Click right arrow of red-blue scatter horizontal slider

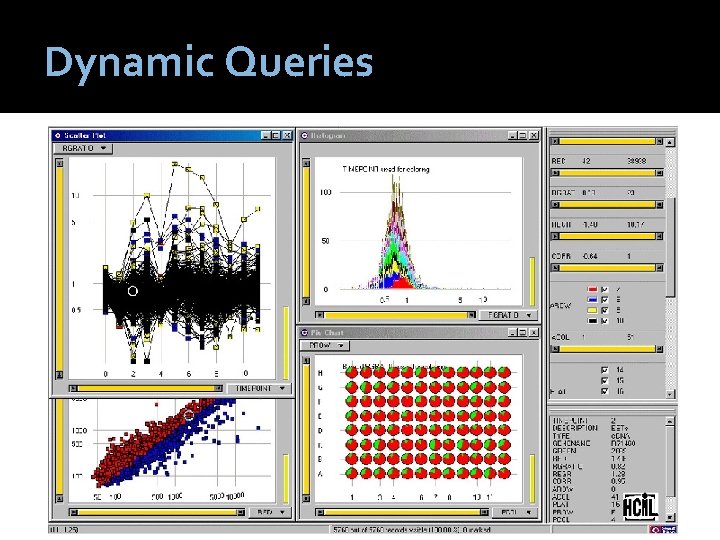(x=241, y=512)
